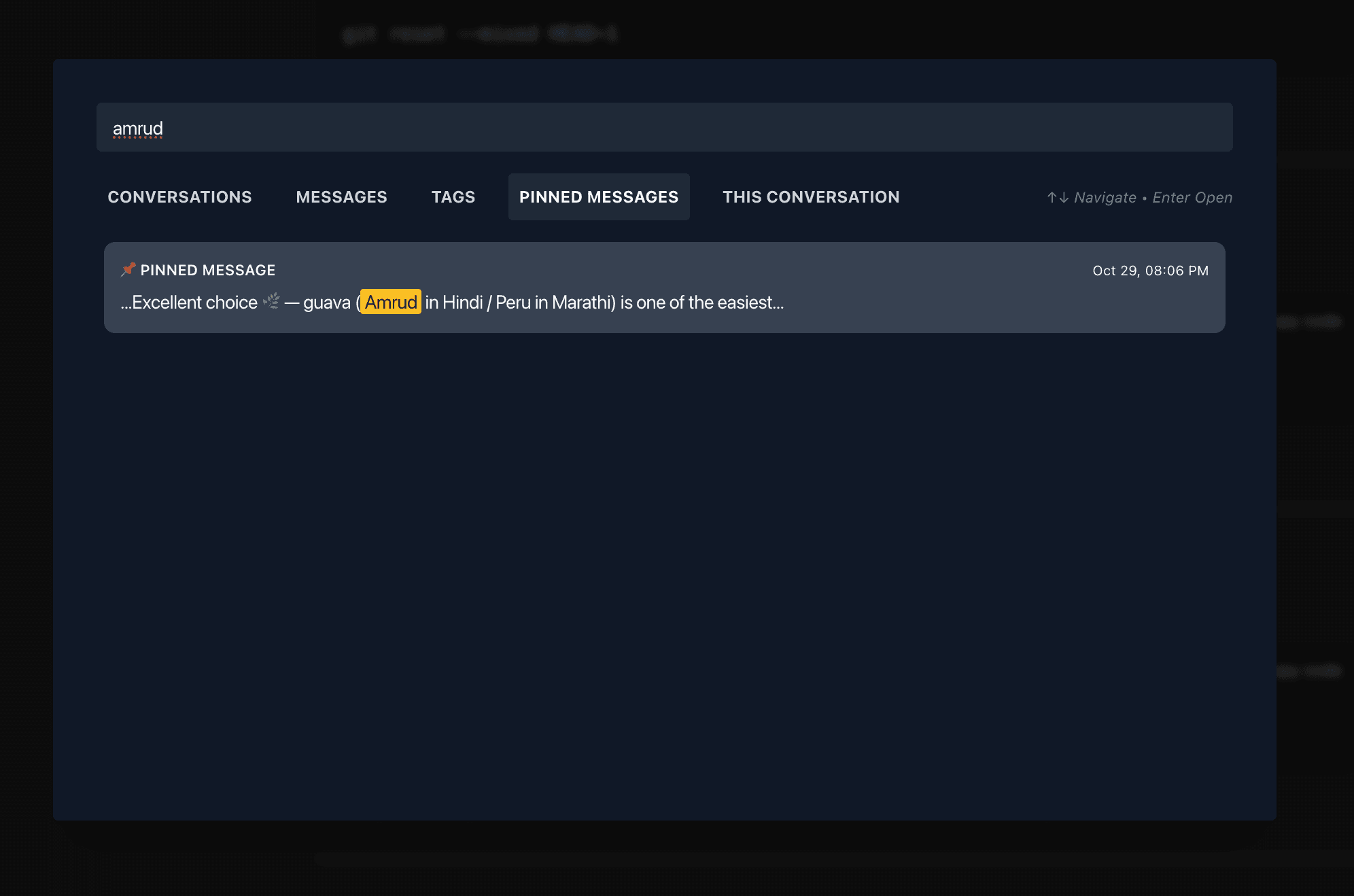Click the PINNED MESSAGE header label

(208, 269)
